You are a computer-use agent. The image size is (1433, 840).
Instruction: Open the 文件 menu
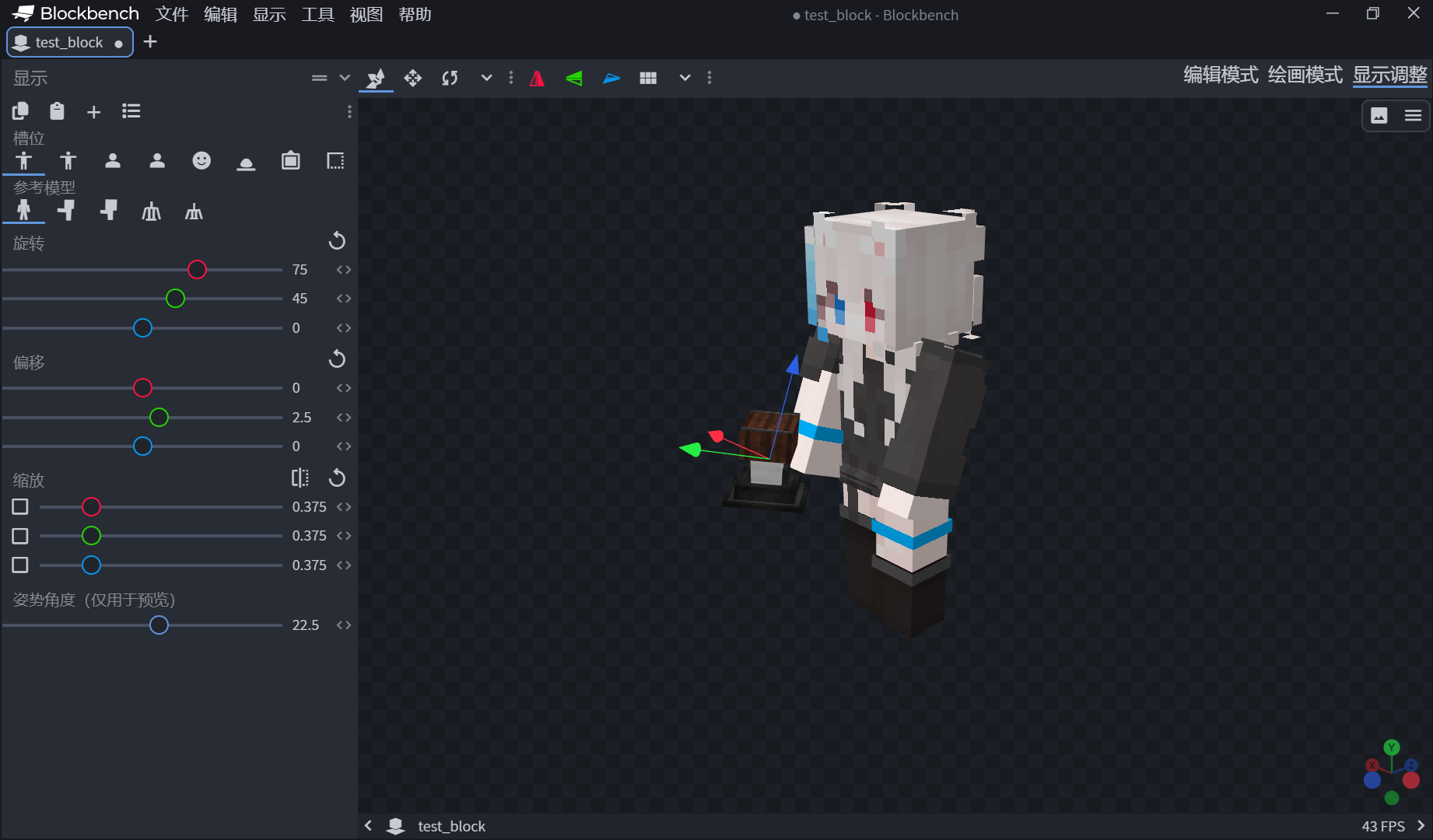[x=171, y=14]
